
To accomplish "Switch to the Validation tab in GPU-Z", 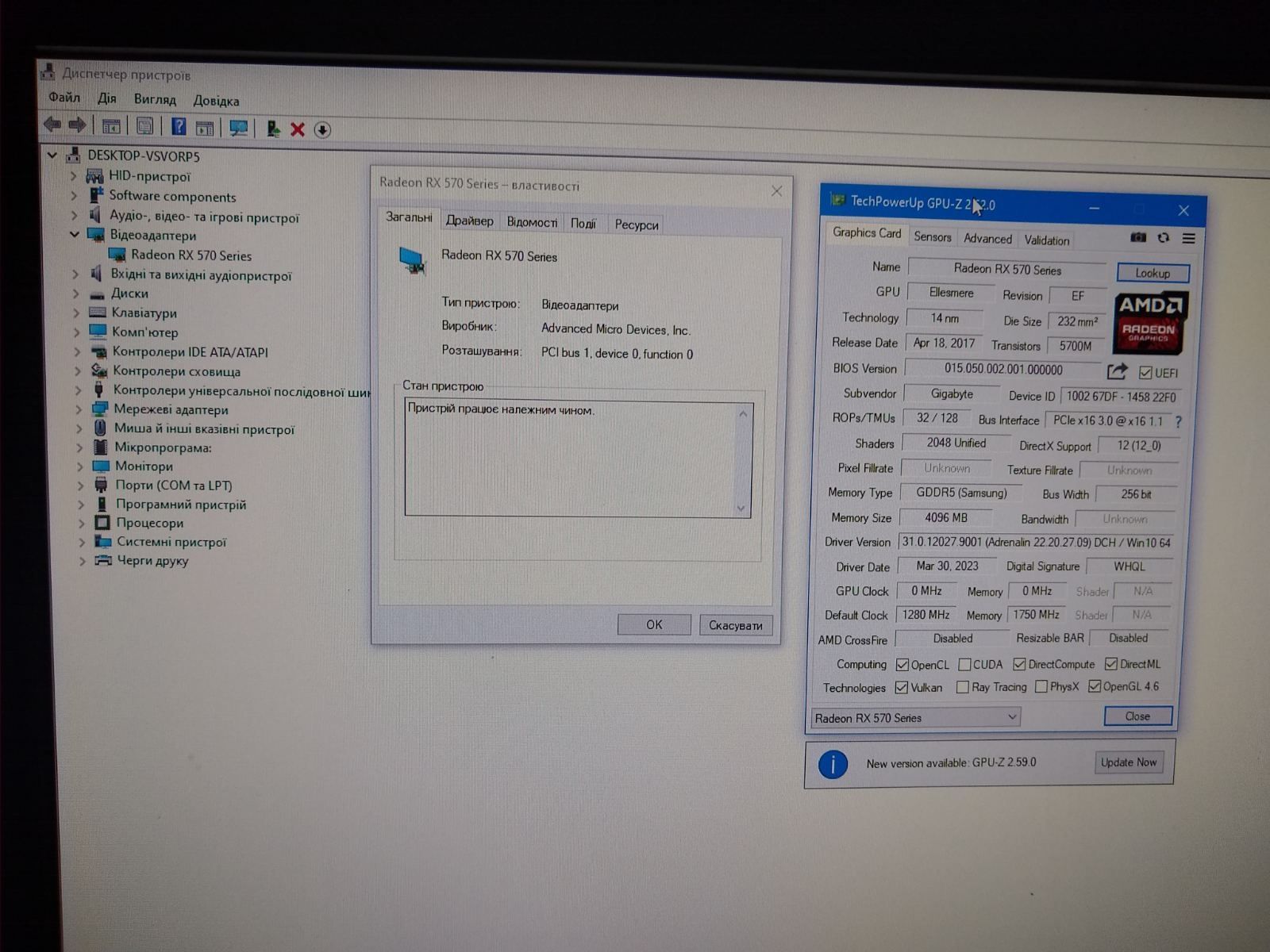I will point(1046,240).
